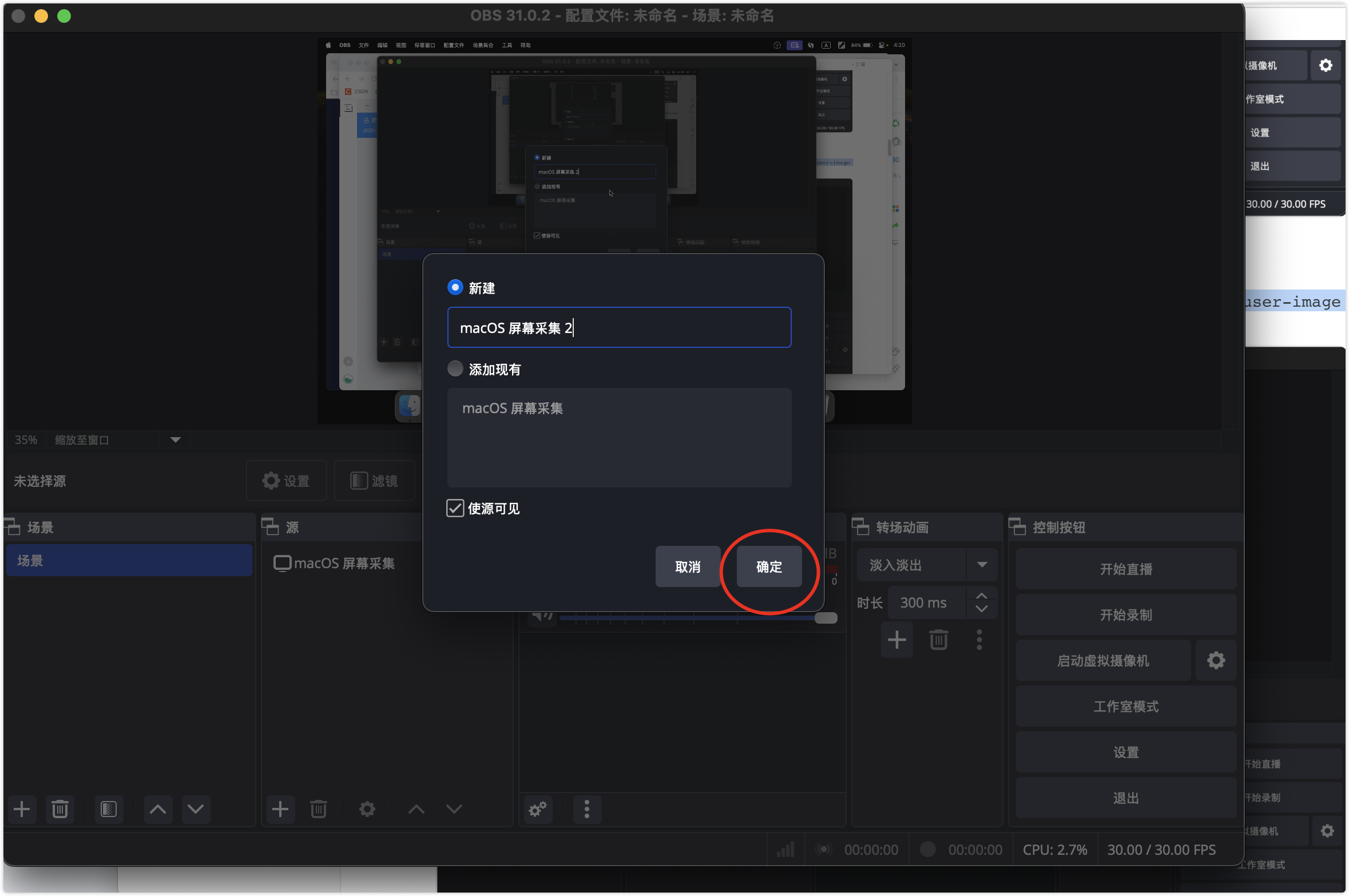The width and height of the screenshot is (1349, 896).
Task: Move the source down in the Sources panel
Action: [454, 809]
